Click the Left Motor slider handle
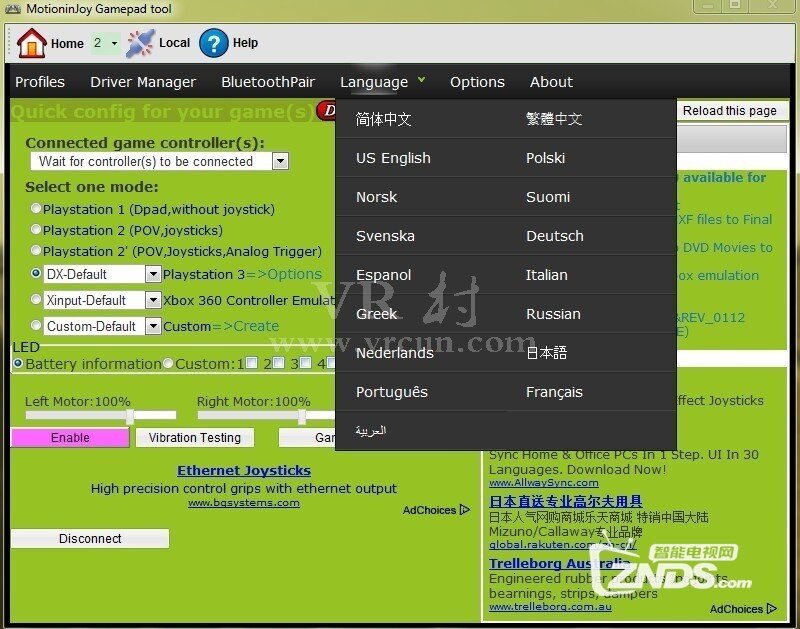800x629 pixels. (x=130, y=415)
